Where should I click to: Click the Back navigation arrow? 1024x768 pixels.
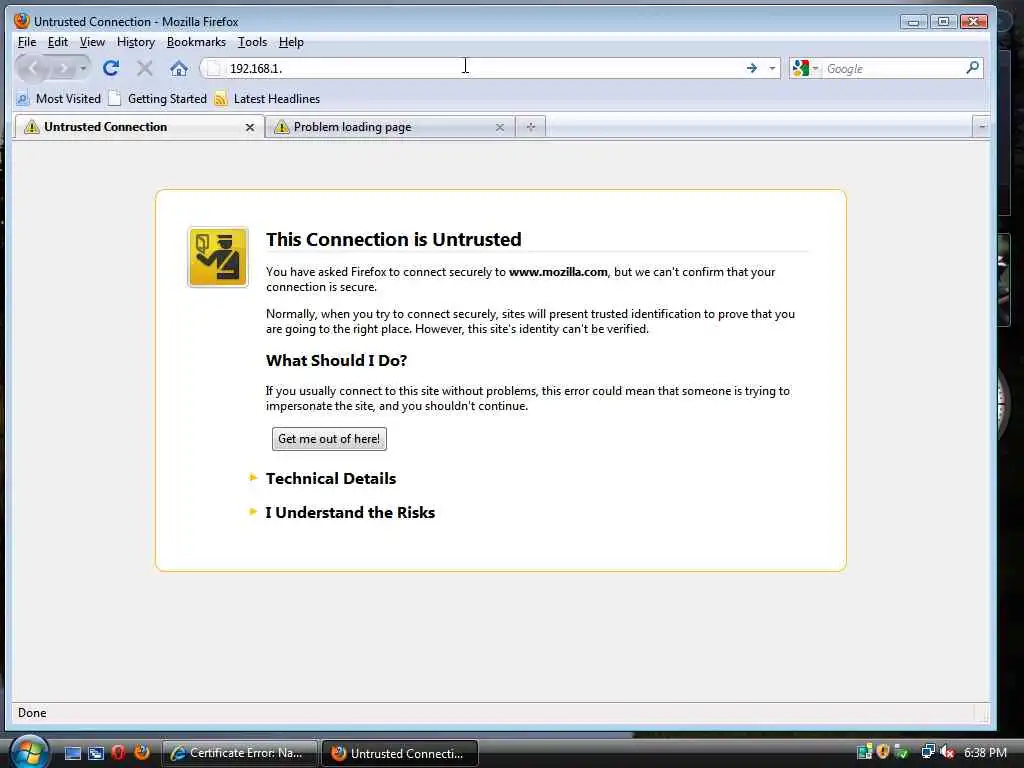[x=33, y=67]
